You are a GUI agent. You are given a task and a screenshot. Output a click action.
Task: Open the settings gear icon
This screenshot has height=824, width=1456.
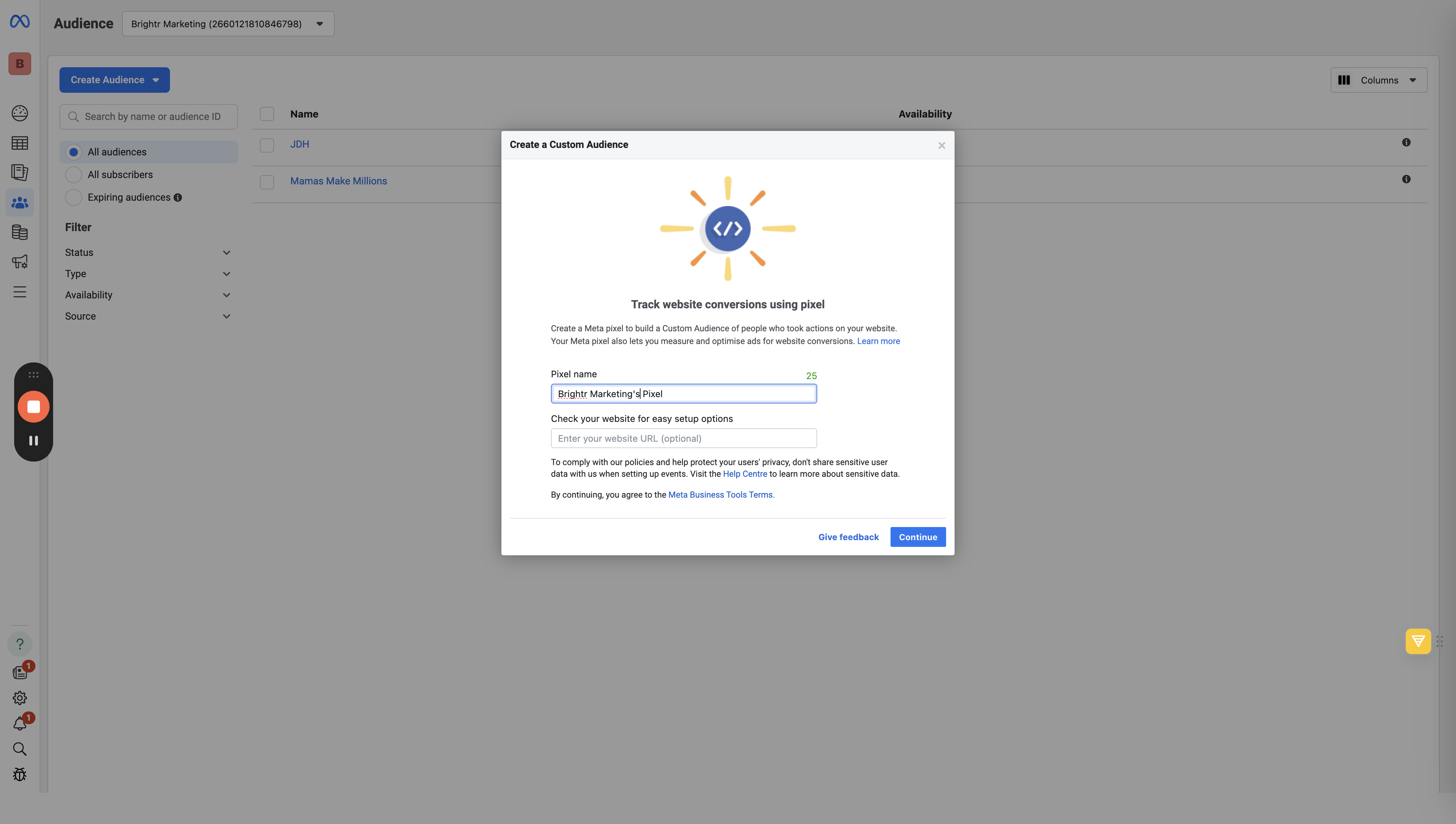tap(20, 698)
